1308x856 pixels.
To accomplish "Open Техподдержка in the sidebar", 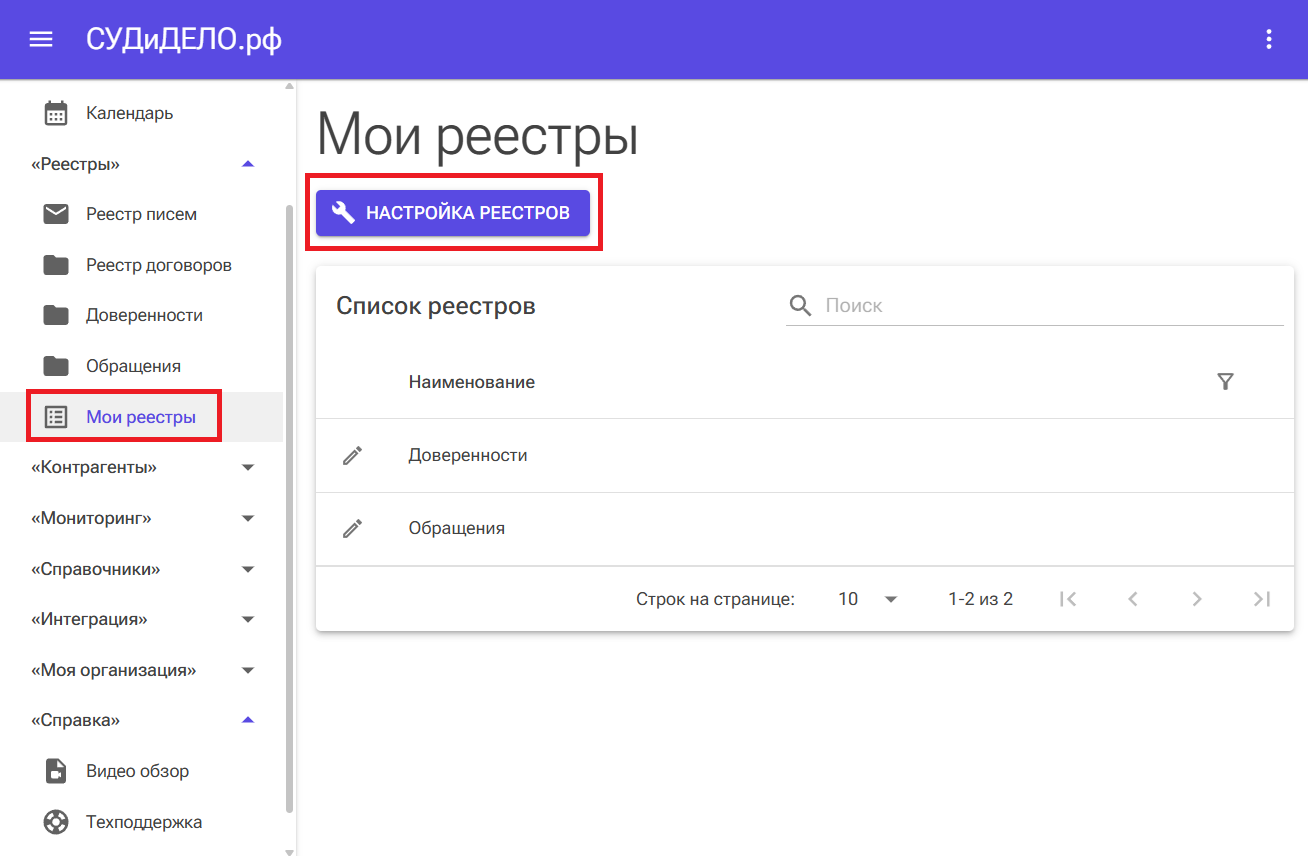I will [x=143, y=822].
